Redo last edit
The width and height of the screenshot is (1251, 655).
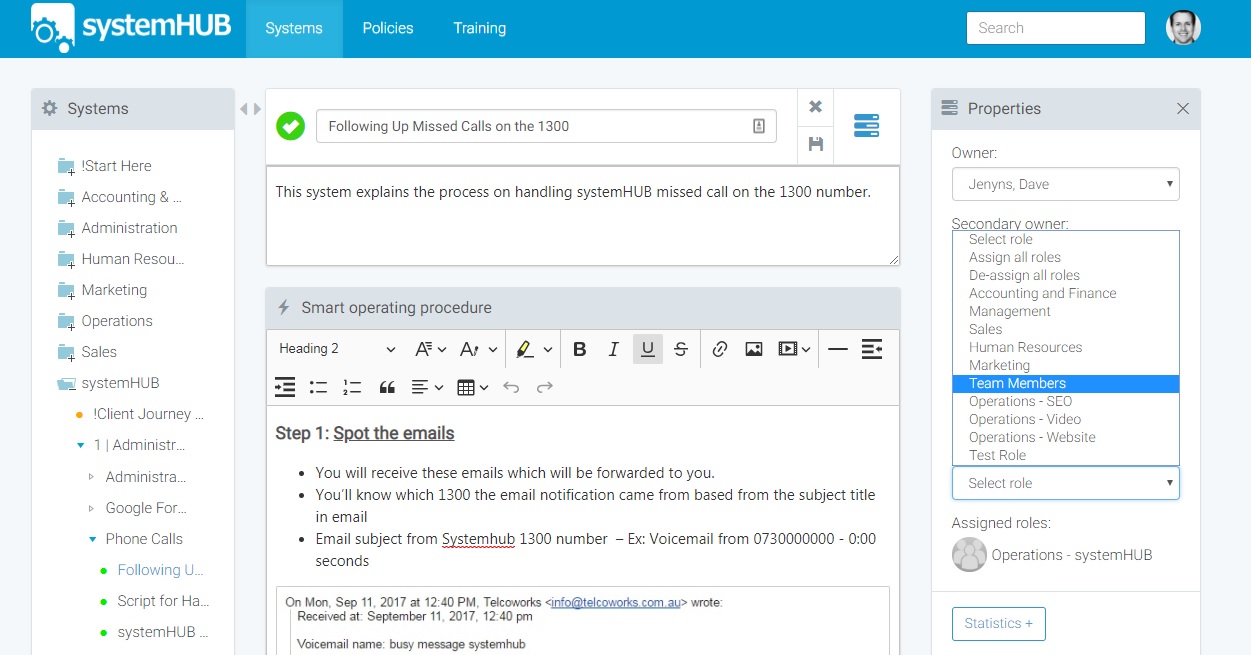[x=545, y=387]
